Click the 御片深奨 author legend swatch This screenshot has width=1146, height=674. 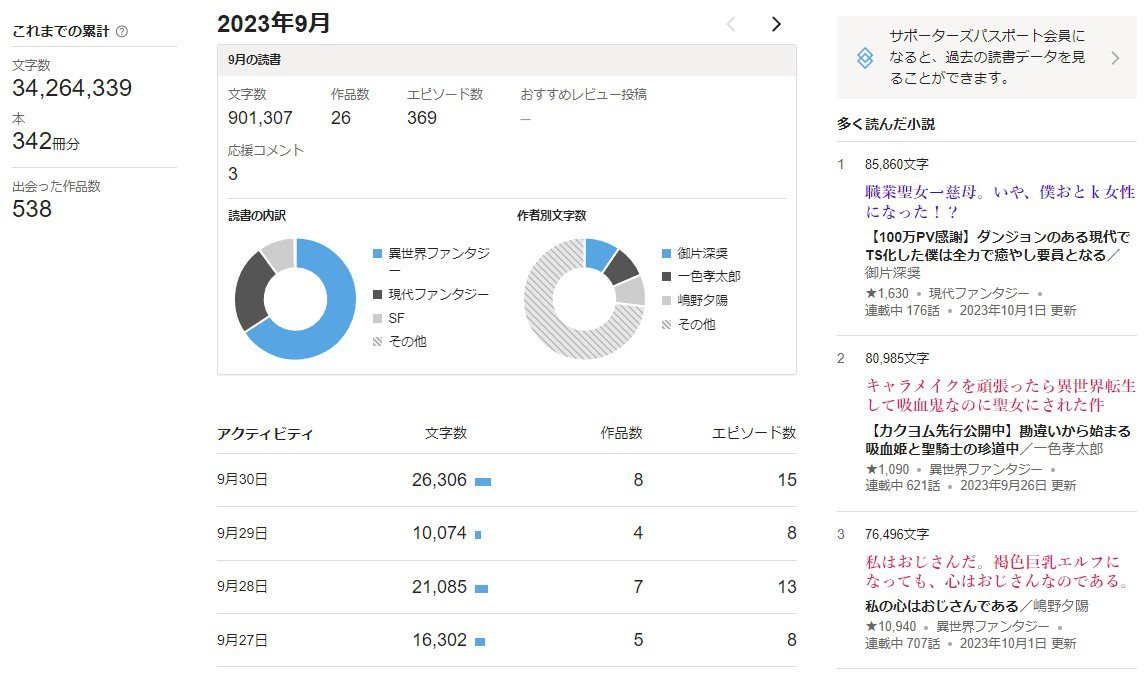[x=667, y=254]
